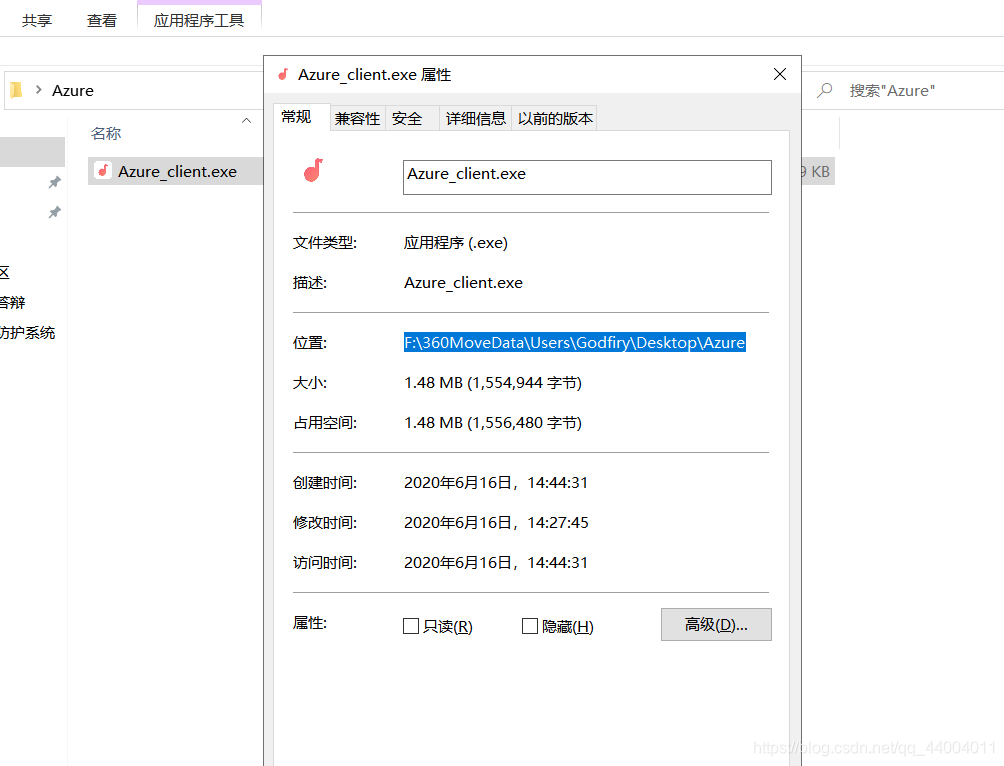Click the 名称 column header

click(106, 133)
